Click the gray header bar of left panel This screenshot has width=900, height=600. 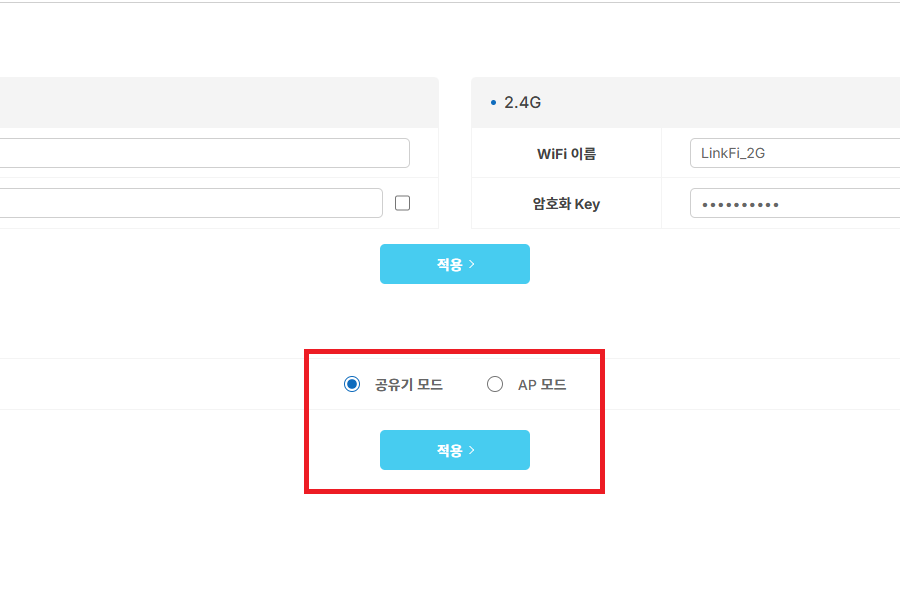(x=219, y=103)
